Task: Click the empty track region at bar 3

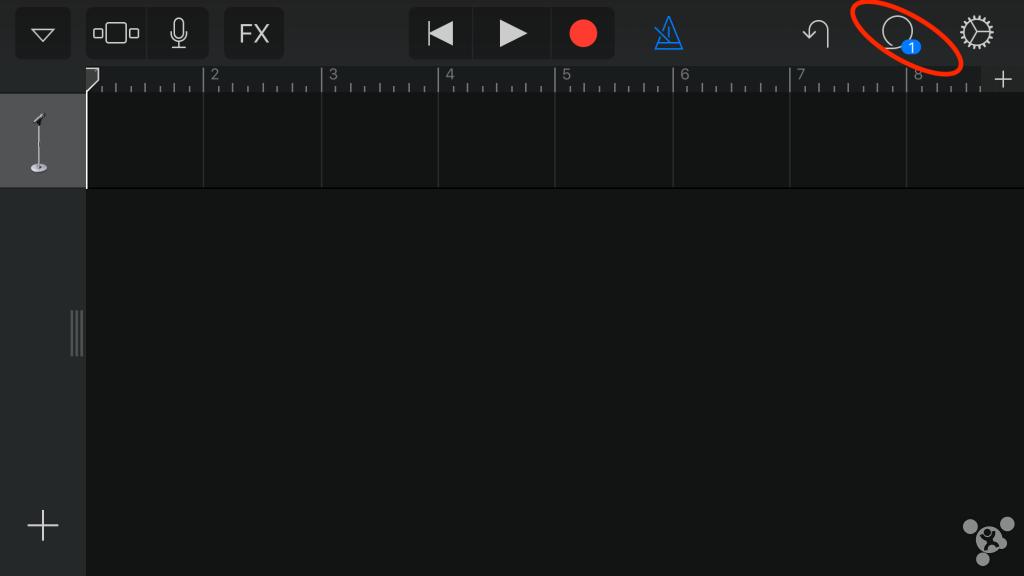Action: click(x=379, y=141)
